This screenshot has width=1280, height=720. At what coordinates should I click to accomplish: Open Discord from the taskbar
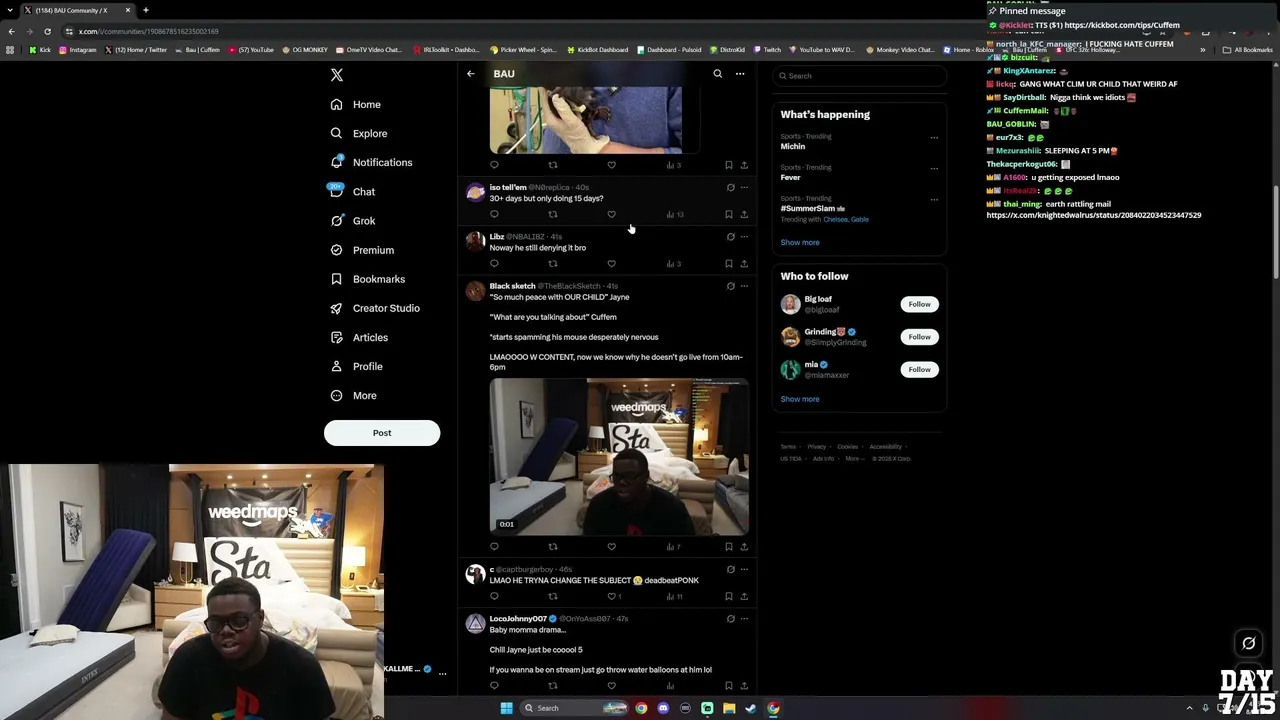[x=663, y=708]
